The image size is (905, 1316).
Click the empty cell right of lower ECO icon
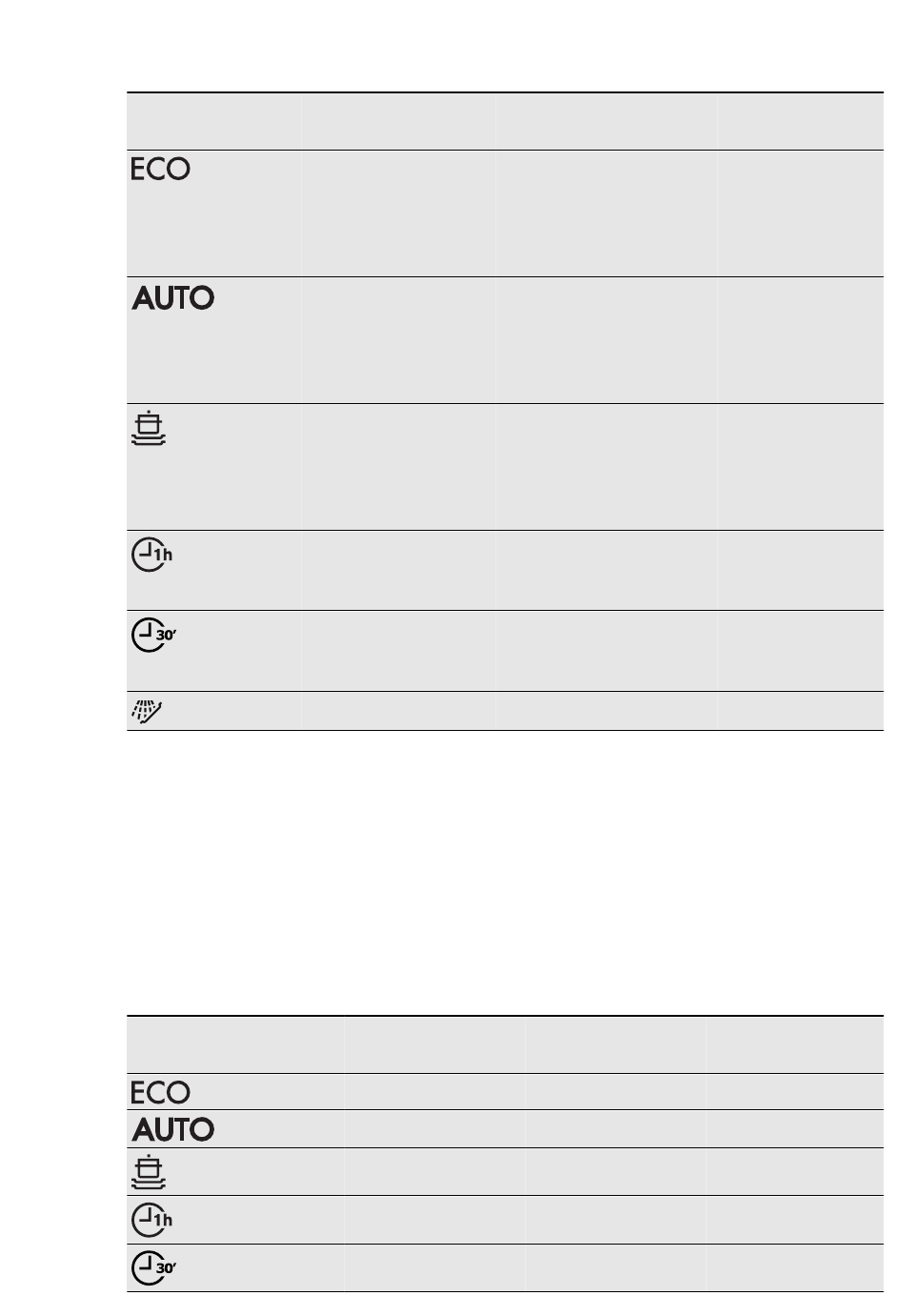[x=434, y=1092]
